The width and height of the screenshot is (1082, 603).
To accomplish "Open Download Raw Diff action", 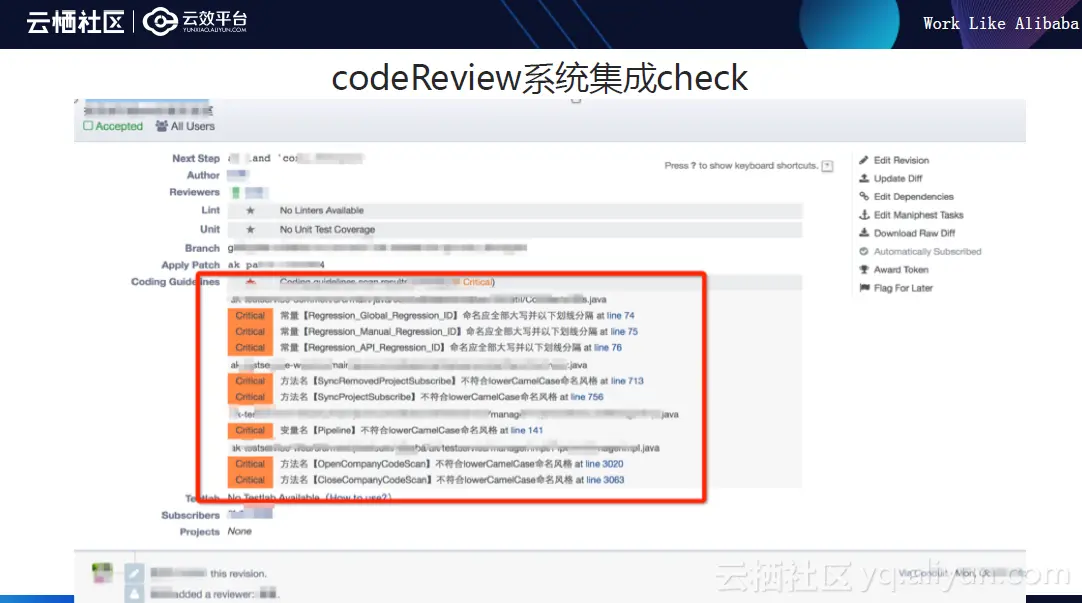I will [x=914, y=233].
